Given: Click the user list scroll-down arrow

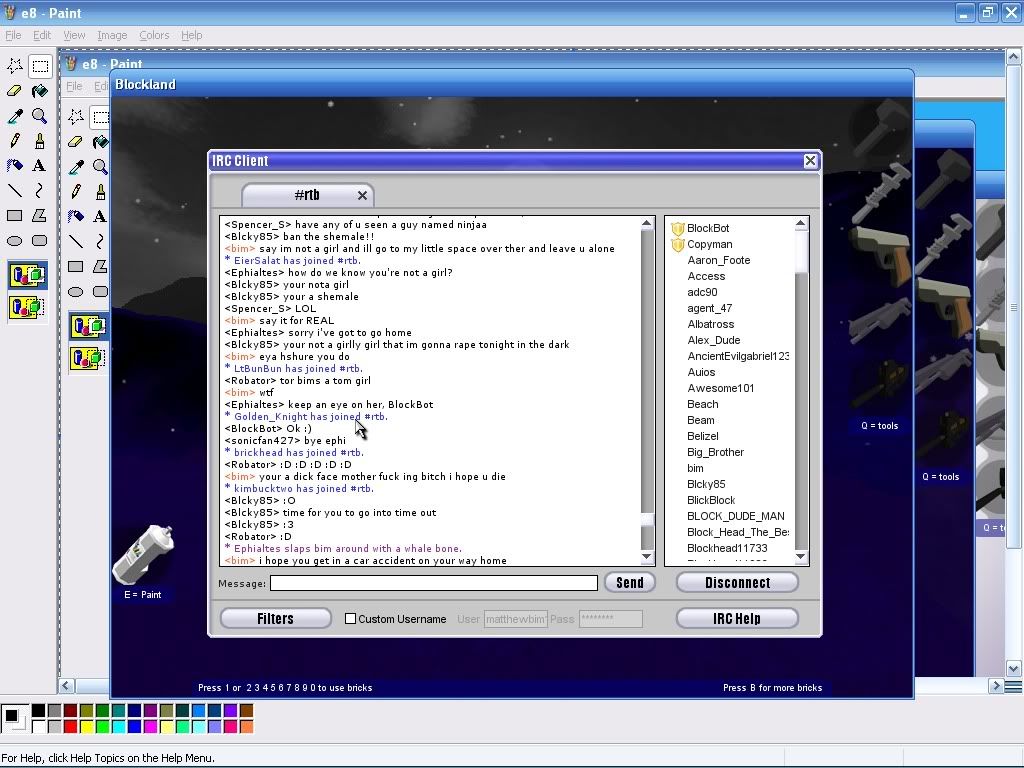Looking at the screenshot, I should point(801,557).
